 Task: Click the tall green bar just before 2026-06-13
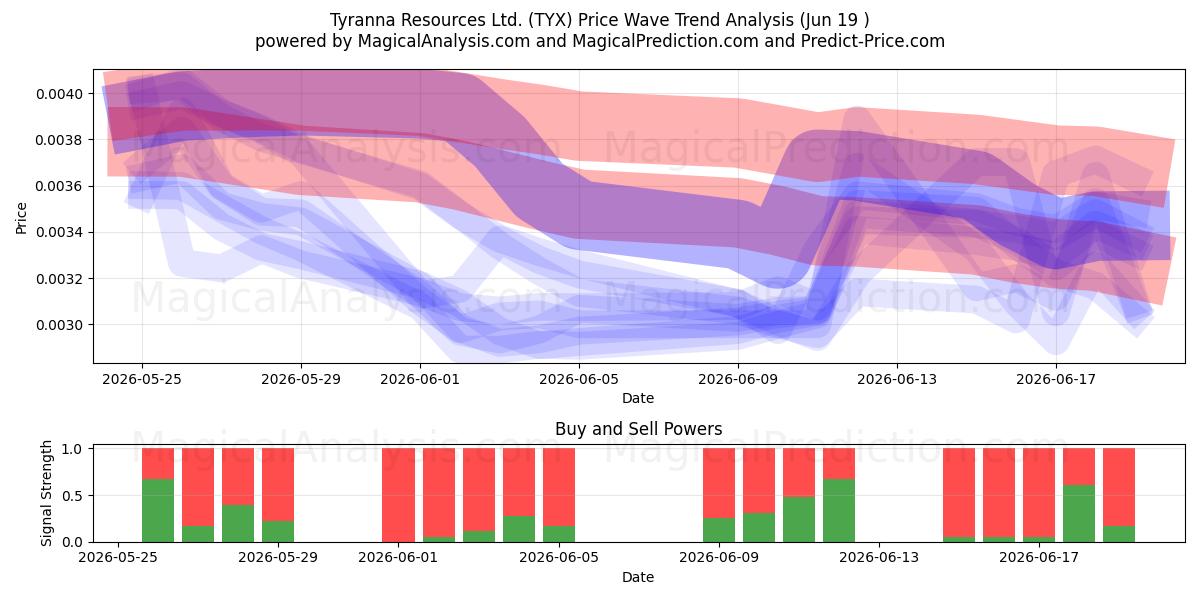pos(838,510)
